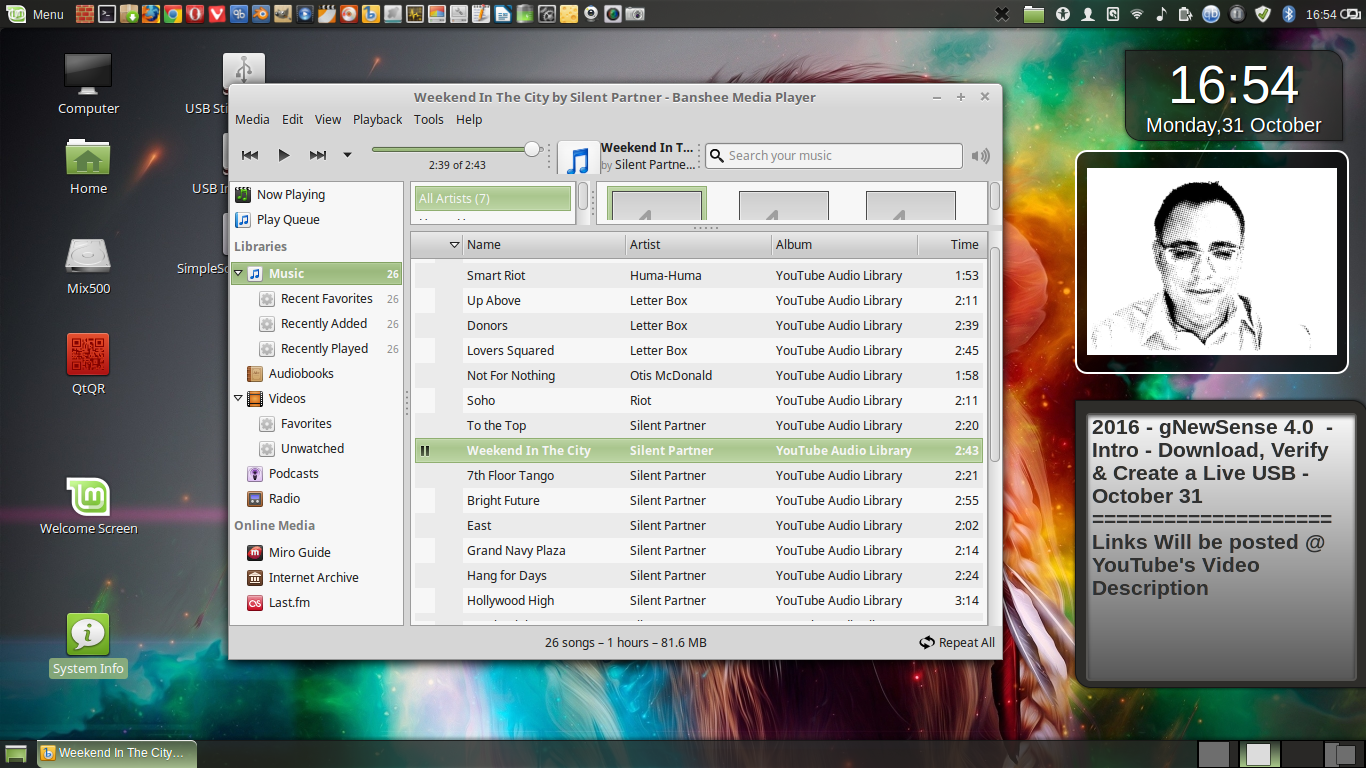The width and height of the screenshot is (1366, 768).
Task: Open the Media menu
Action: 252,119
